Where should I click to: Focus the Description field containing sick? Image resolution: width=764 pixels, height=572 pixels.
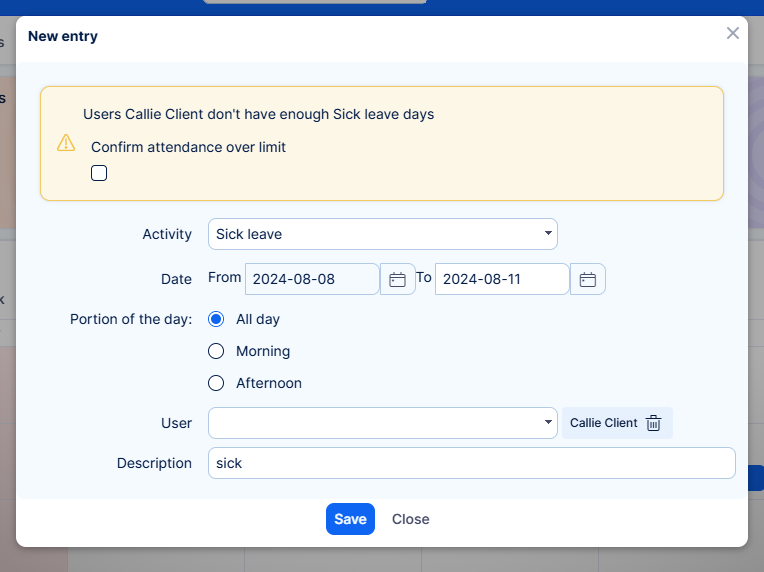coord(471,463)
